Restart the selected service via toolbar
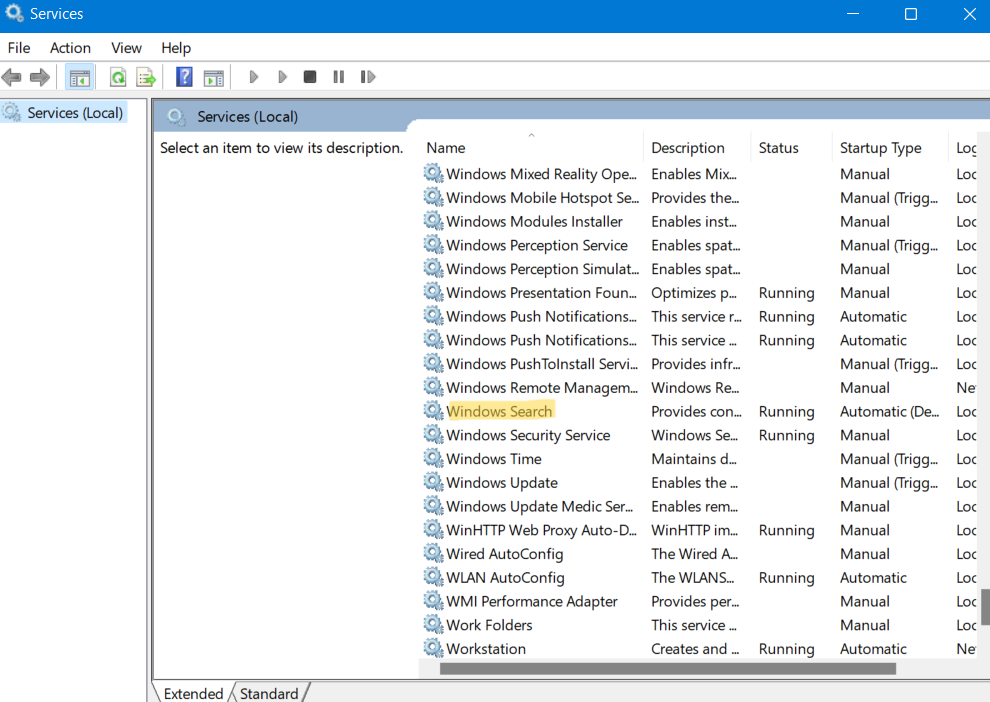 coord(367,76)
